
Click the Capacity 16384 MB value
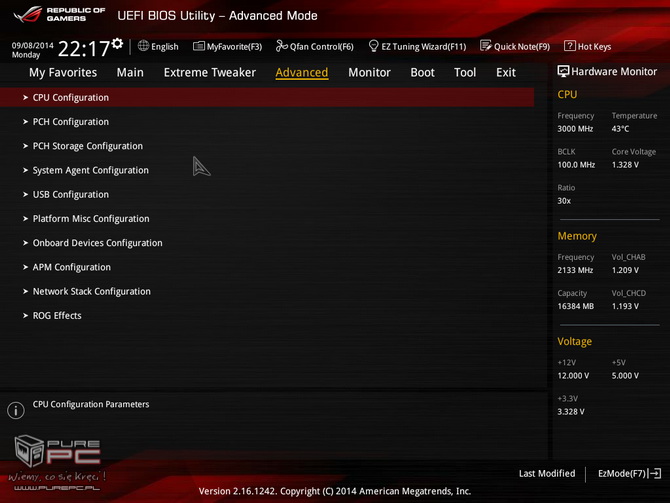[x=576, y=306]
